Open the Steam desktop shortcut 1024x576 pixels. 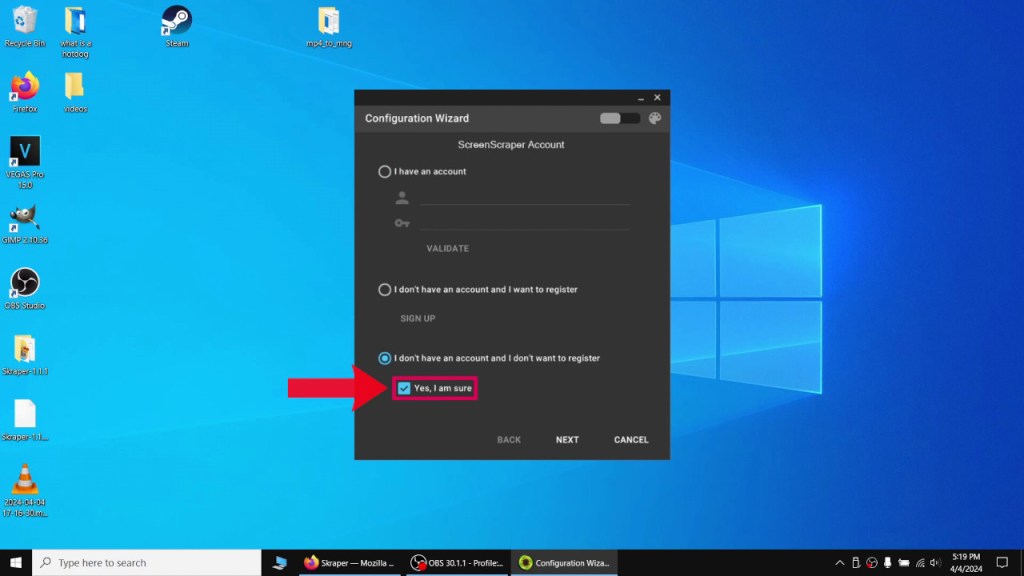pyautogui.click(x=177, y=24)
